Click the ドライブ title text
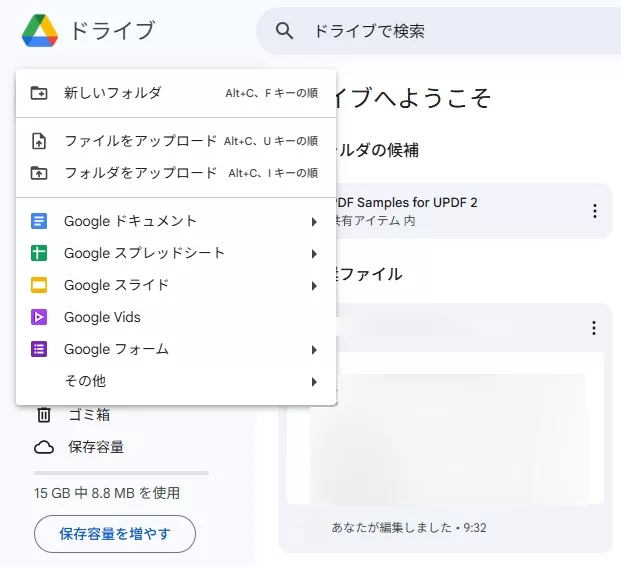This screenshot has height=567, width=621. click(x=113, y=30)
